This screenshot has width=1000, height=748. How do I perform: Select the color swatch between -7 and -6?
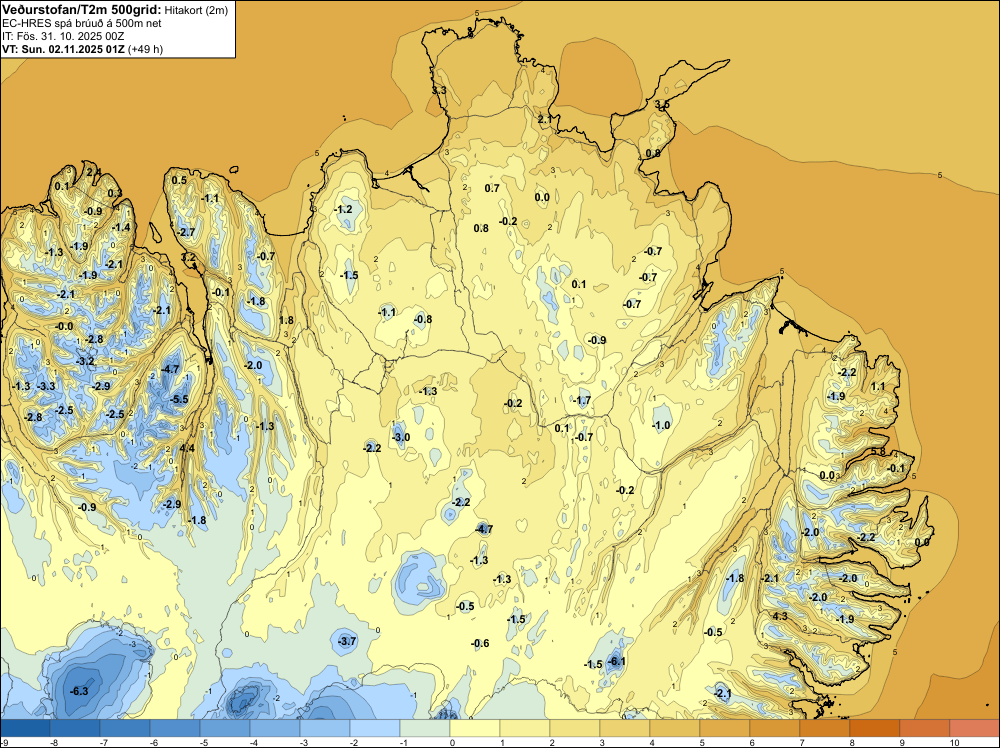coord(125,728)
